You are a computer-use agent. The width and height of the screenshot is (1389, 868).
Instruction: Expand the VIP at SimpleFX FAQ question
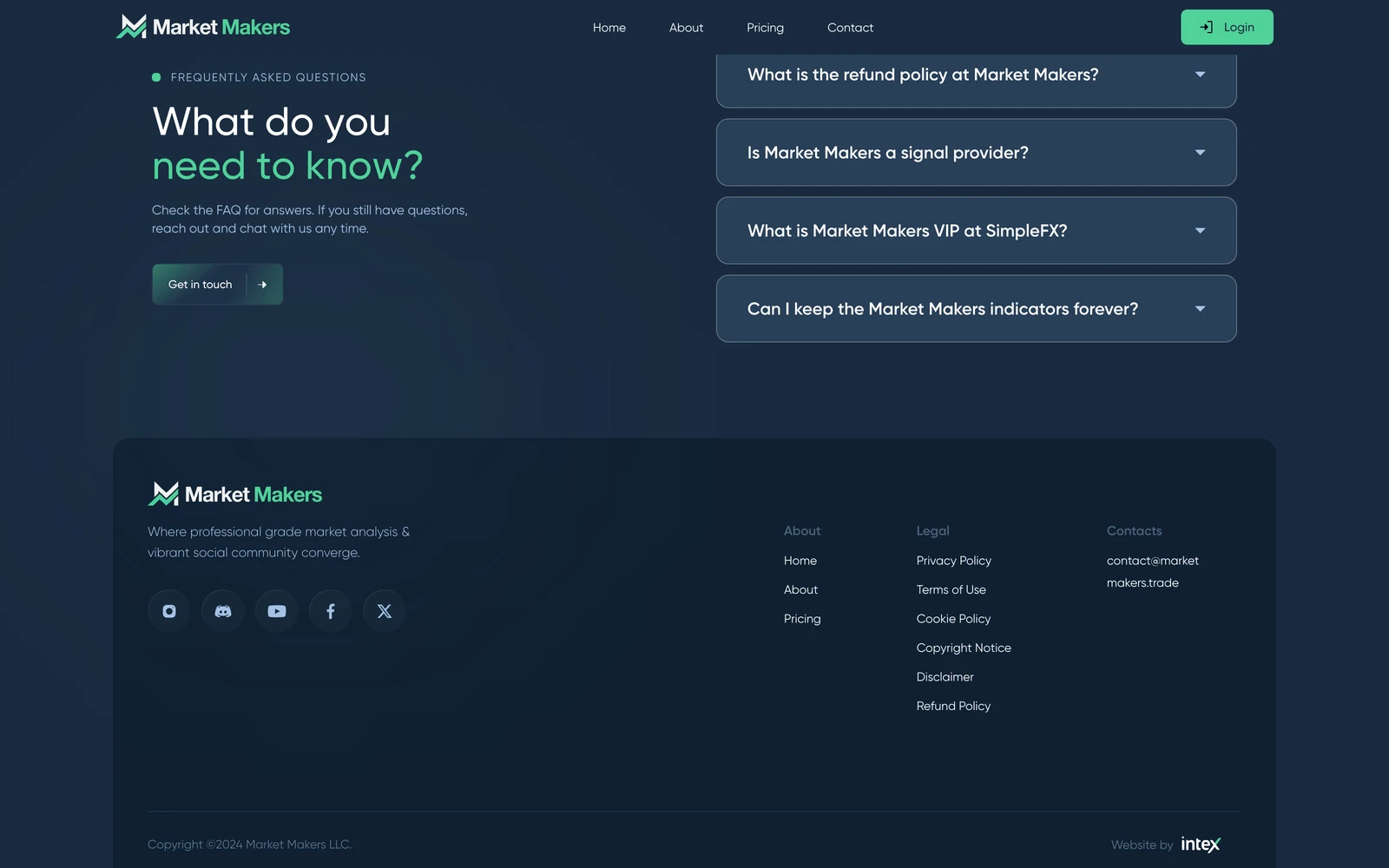pyautogui.click(x=976, y=231)
